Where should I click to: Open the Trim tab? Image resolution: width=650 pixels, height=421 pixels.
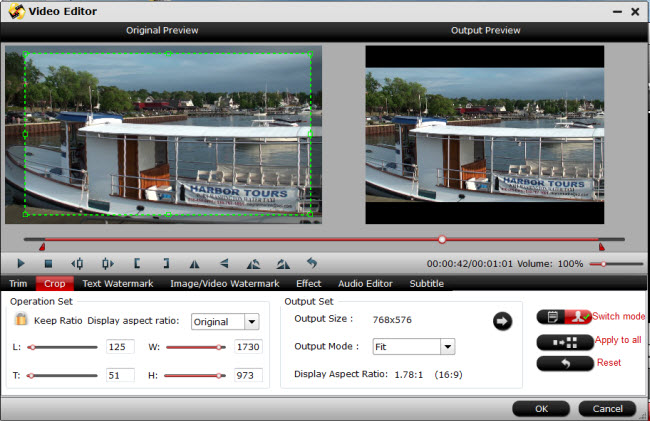tap(18, 284)
